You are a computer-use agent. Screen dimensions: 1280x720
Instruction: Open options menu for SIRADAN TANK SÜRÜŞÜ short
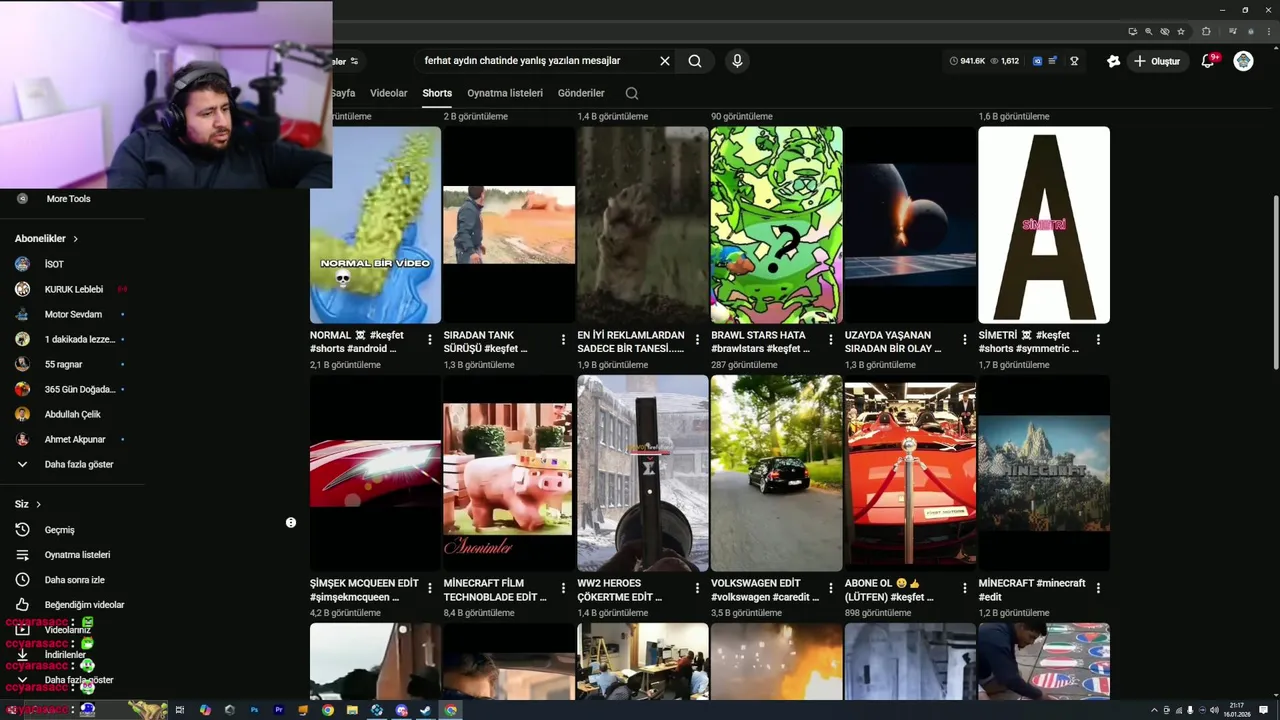click(564, 340)
